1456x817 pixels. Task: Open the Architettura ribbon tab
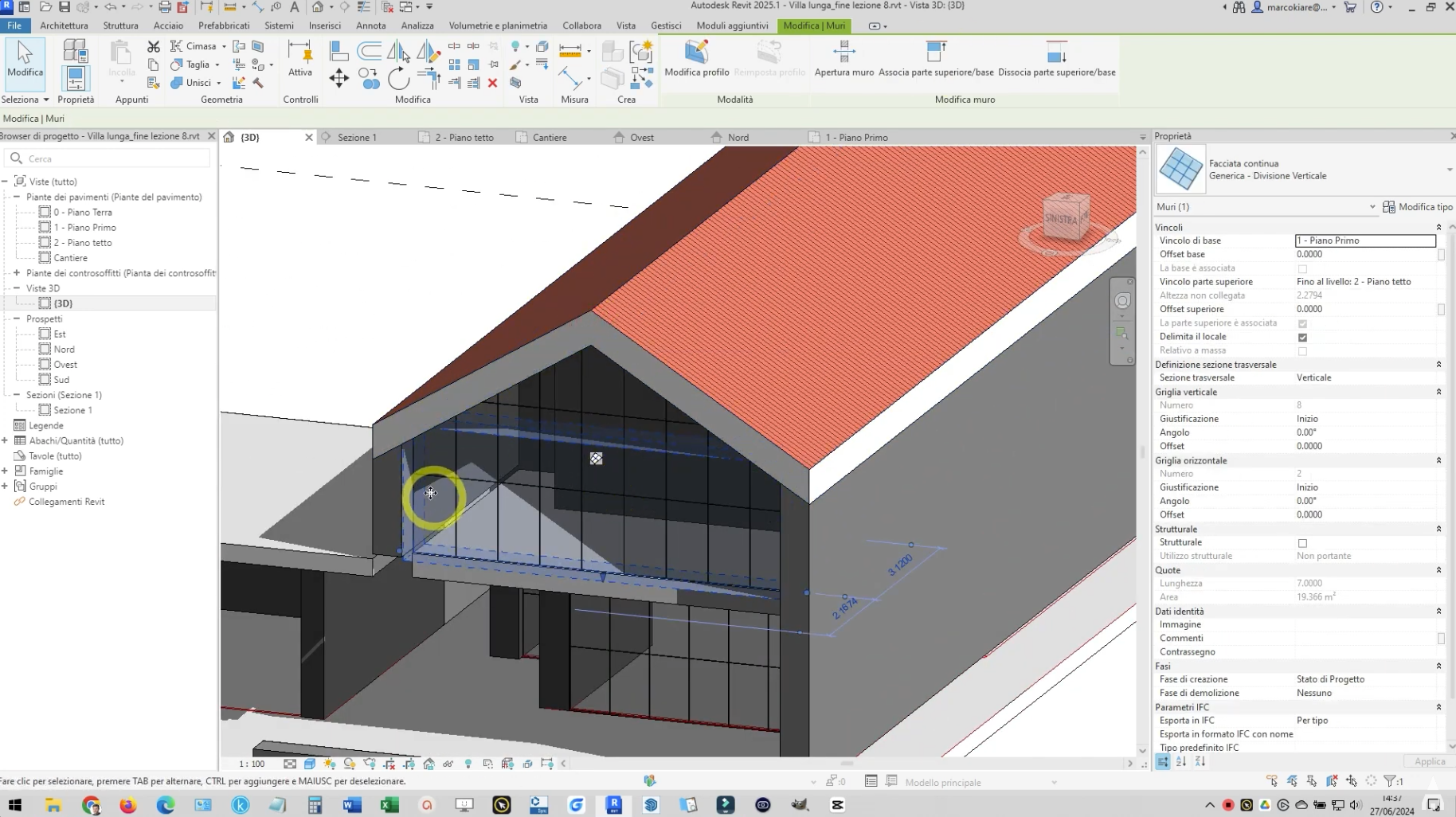click(x=64, y=25)
